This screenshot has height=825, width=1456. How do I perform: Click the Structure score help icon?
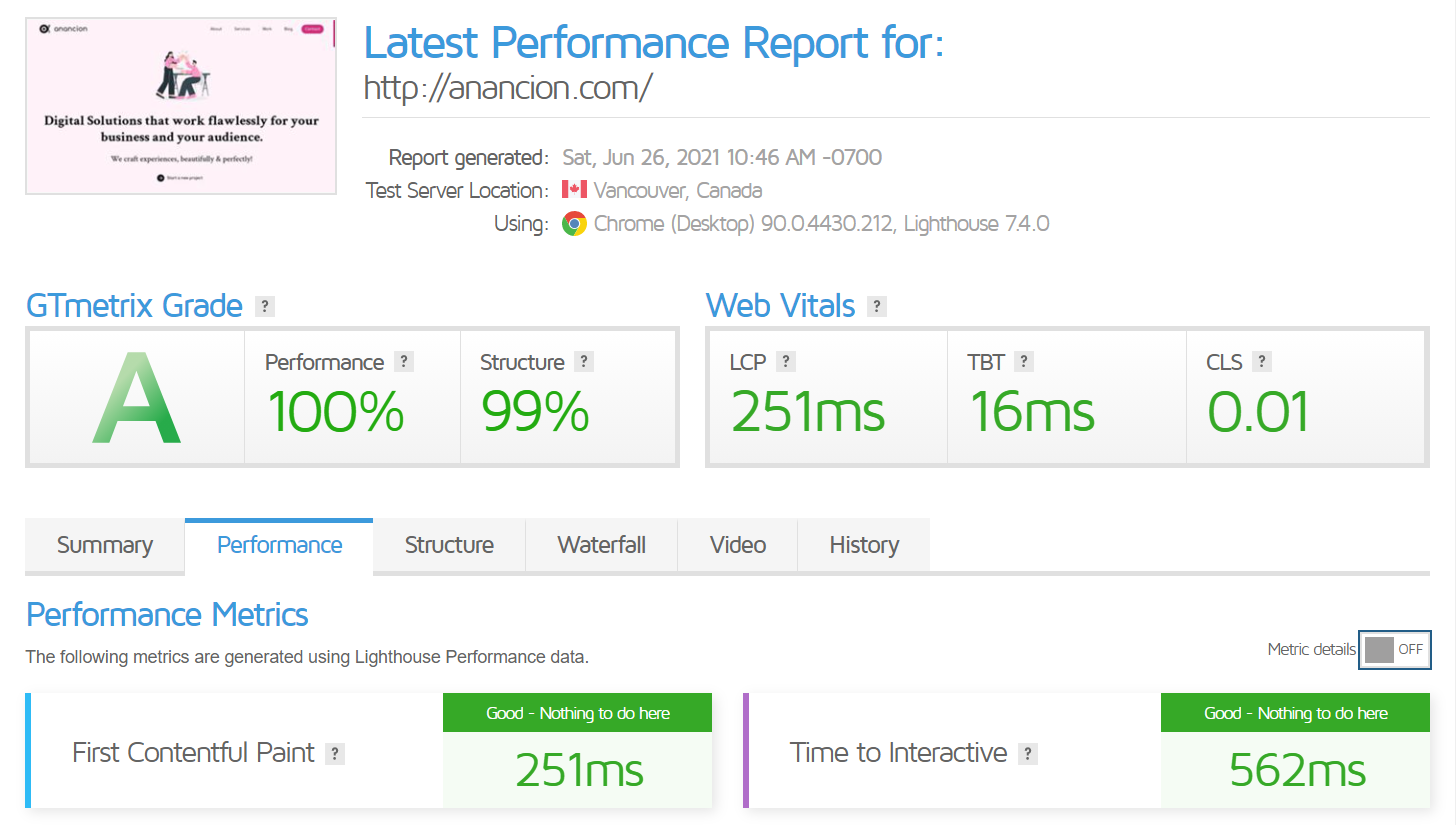pyautogui.click(x=583, y=361)
